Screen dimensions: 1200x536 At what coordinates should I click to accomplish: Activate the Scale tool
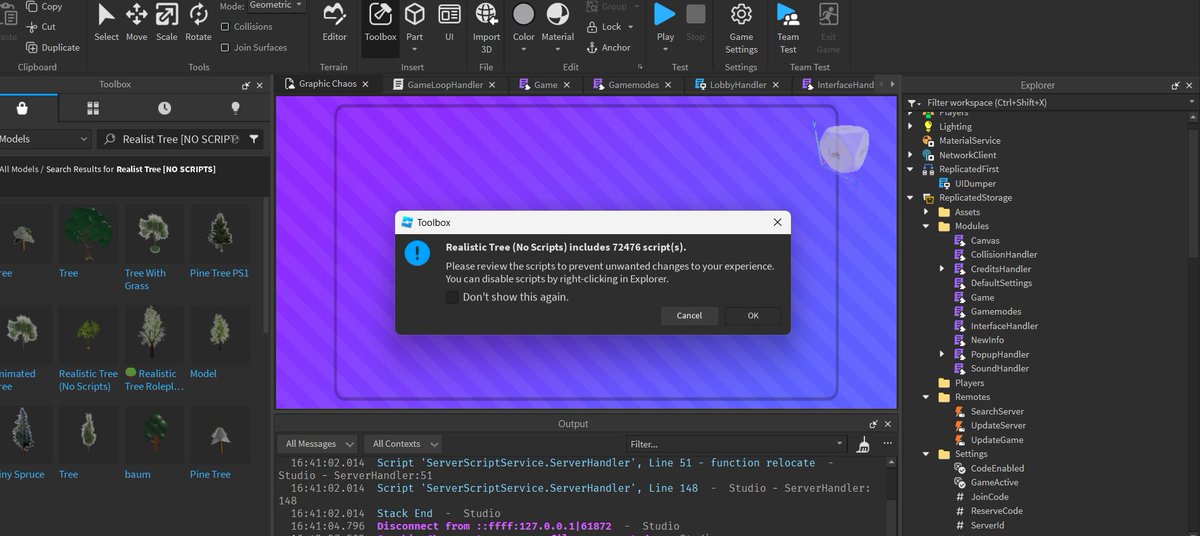point(166,23)
